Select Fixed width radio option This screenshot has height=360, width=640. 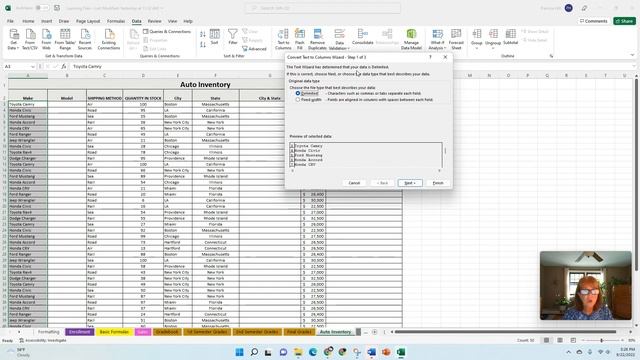click(298, 100)
